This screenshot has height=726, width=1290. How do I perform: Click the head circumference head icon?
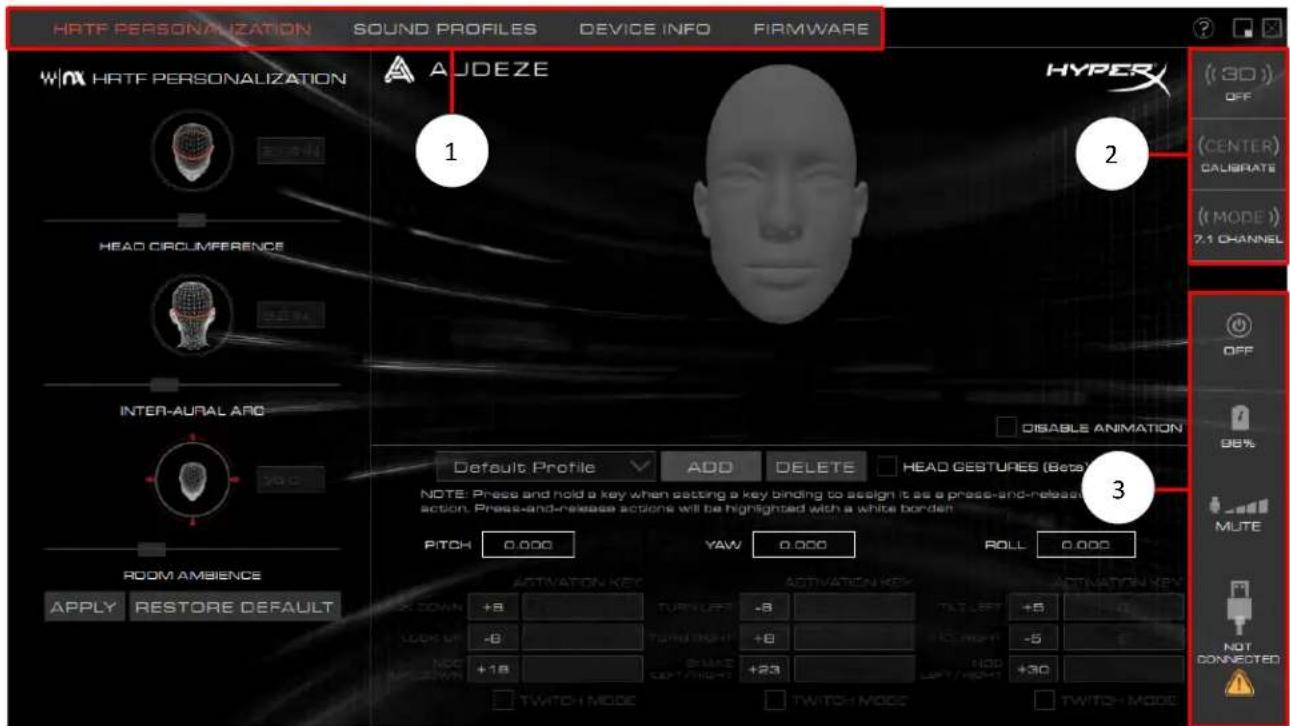192,152
